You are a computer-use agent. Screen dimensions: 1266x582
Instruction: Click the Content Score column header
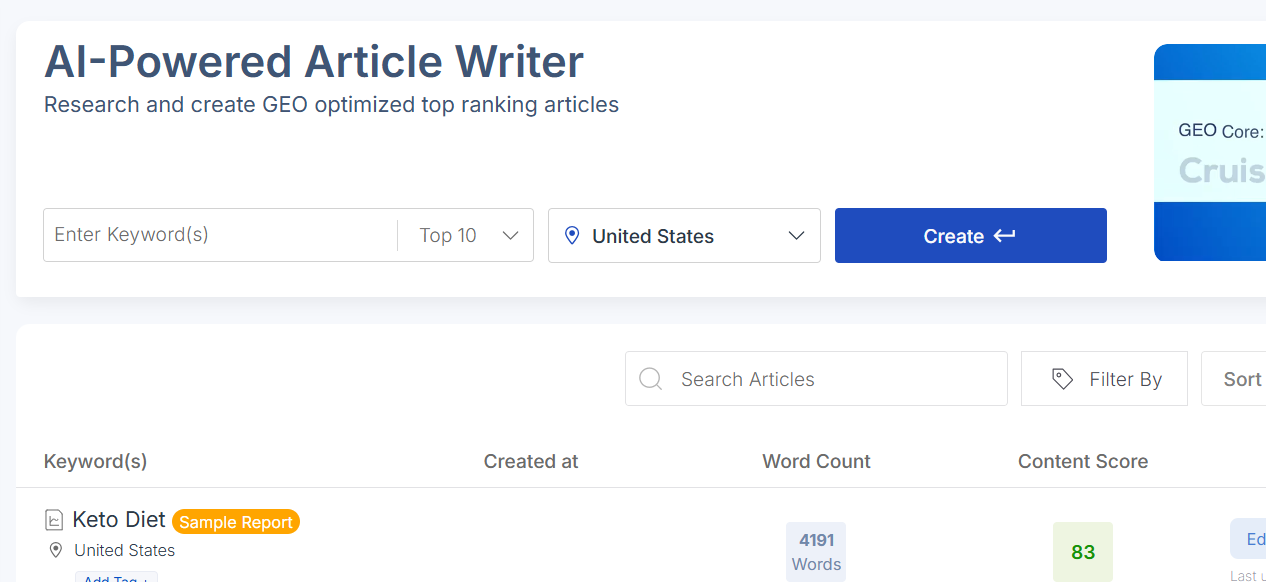[x=1083, y=461]
